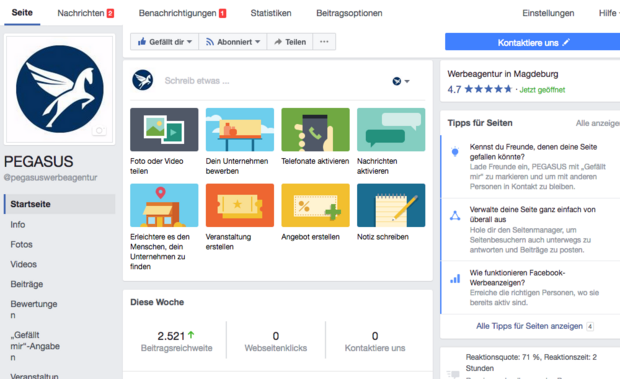Viewport: 620px width, 379px height.
Task: Click the Werbeagentur in Magdeburg text
Action: click(503, 74)
